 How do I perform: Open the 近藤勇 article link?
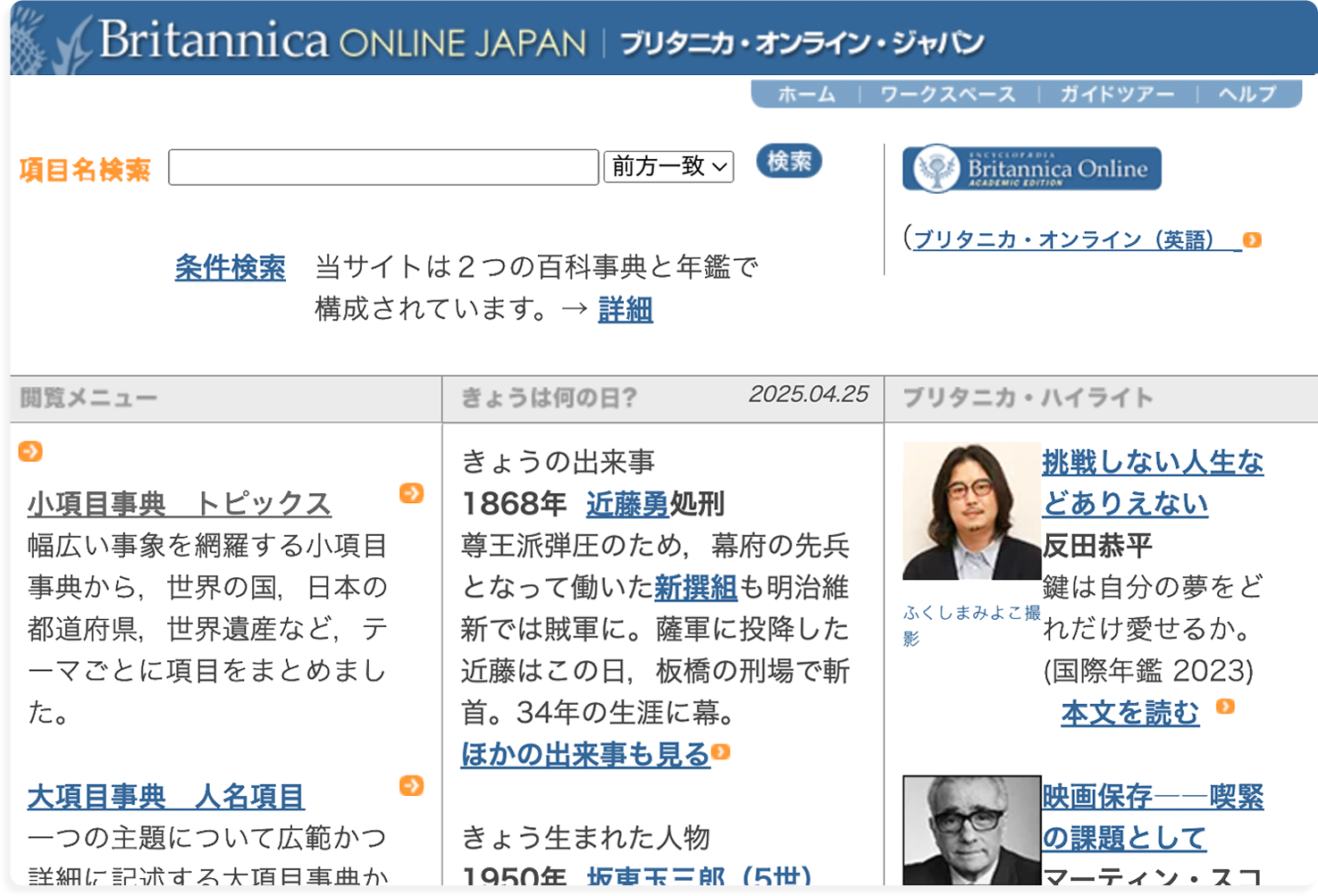[x=627, y=505]
